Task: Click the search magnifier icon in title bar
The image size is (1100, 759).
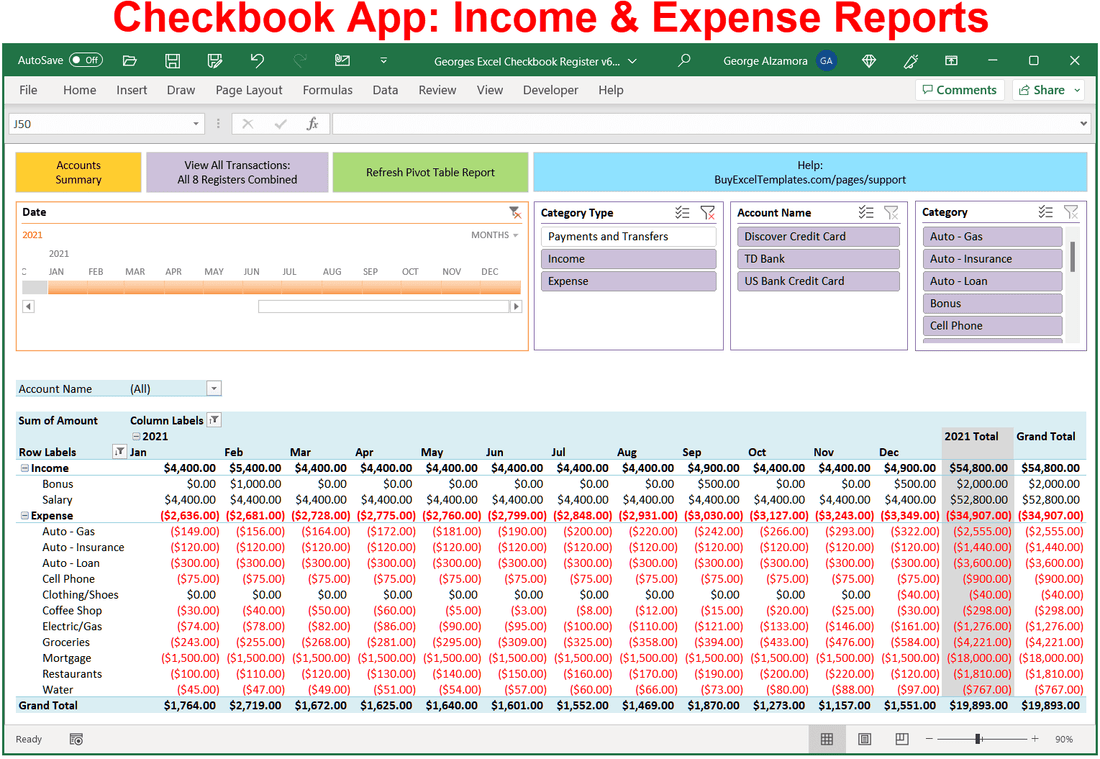Action: [685, 60]
